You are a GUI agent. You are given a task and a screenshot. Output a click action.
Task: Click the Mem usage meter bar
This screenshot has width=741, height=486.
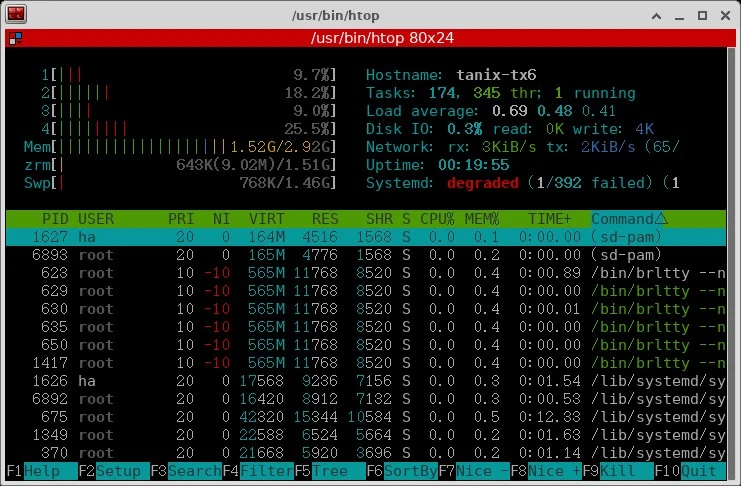(x=180, y=147)
